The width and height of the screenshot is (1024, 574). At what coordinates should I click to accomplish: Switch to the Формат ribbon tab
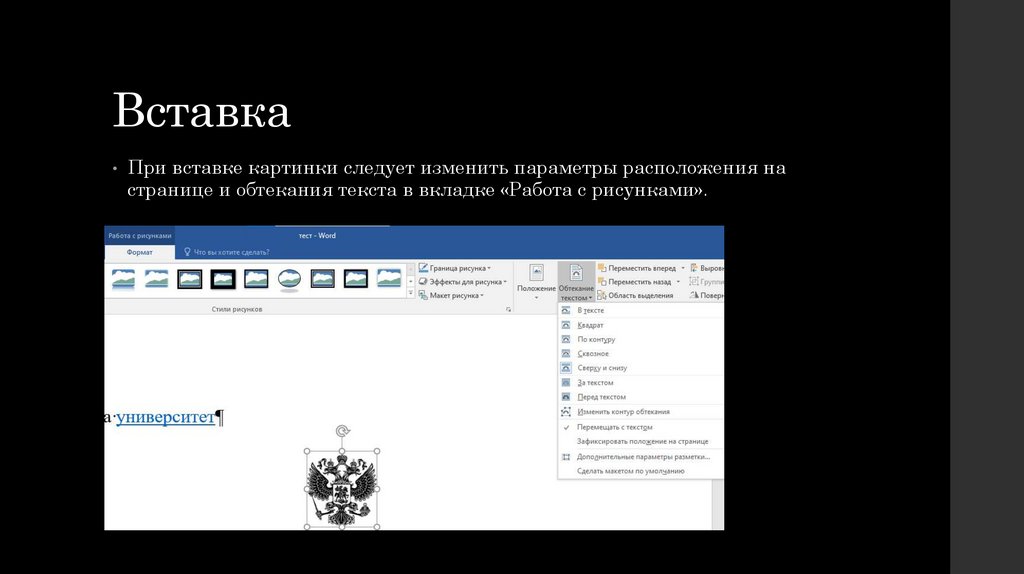(x=140, y=252)
